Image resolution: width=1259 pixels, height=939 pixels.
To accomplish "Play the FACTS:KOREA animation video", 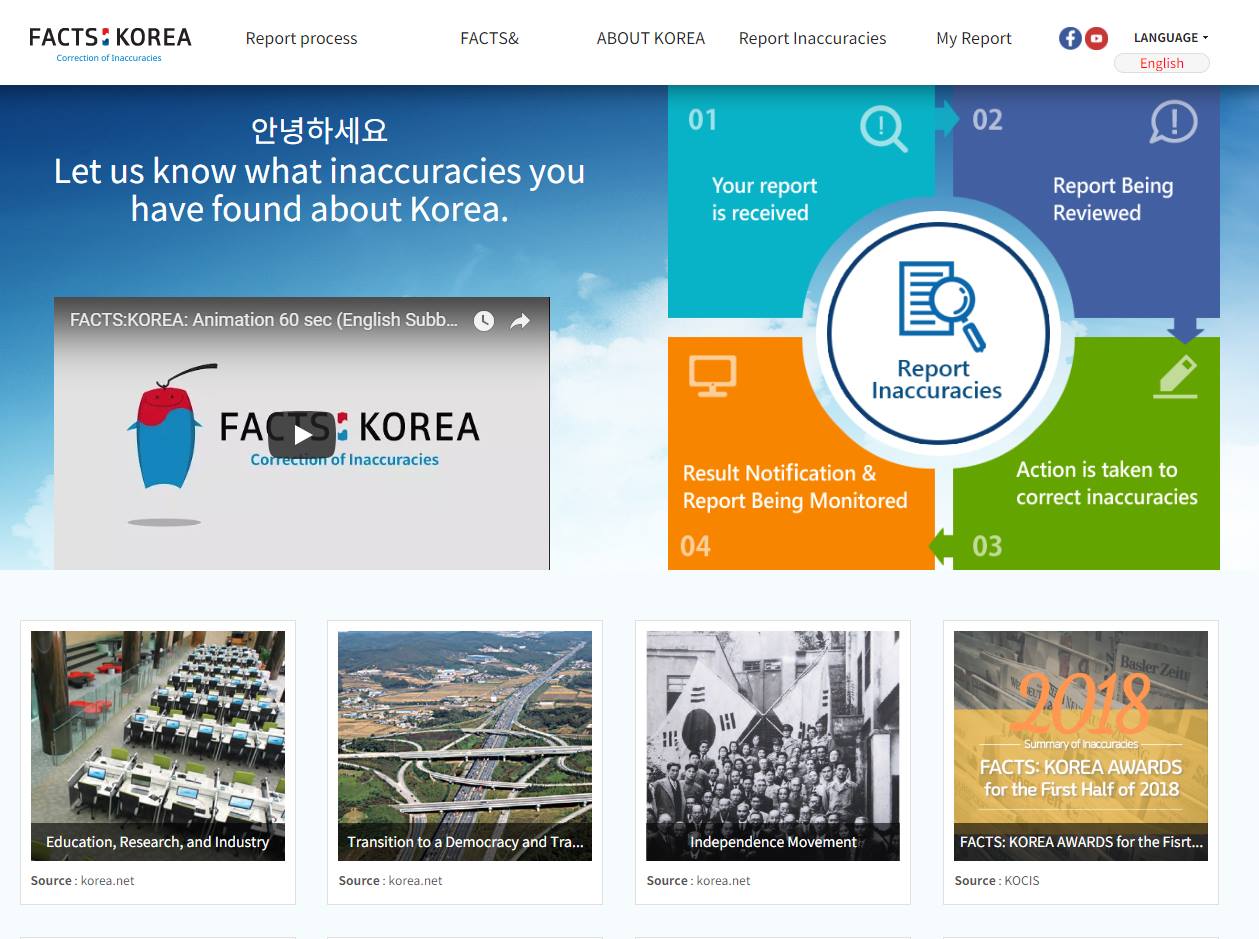I will click(x=302, y=434).
